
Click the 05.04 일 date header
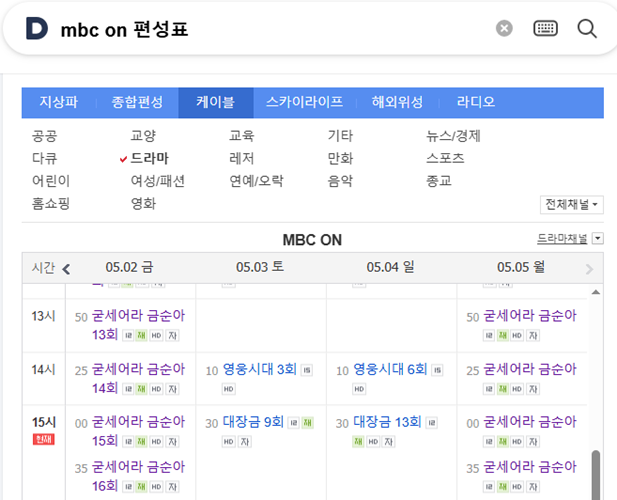(x=390, y=268)
